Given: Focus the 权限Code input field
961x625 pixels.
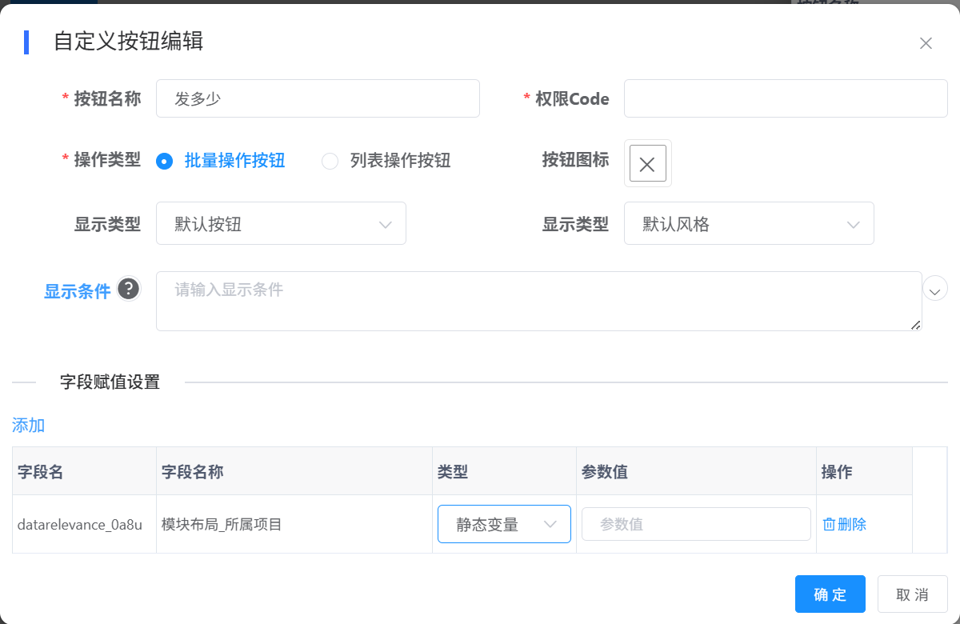Looking at the screenshot, I should click(x=785, y=99).
